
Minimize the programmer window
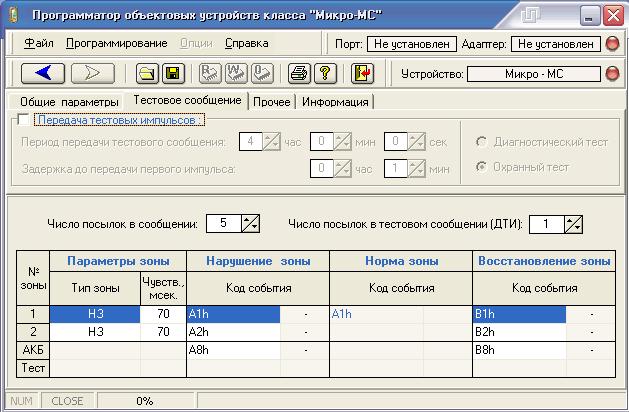(x=590, y=16)
